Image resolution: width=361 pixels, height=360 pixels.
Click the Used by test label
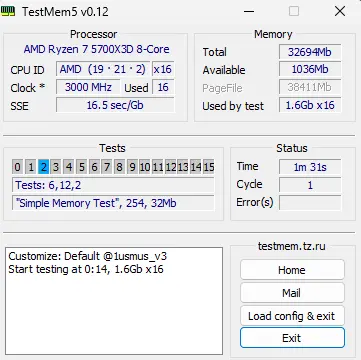coord(233,106)
